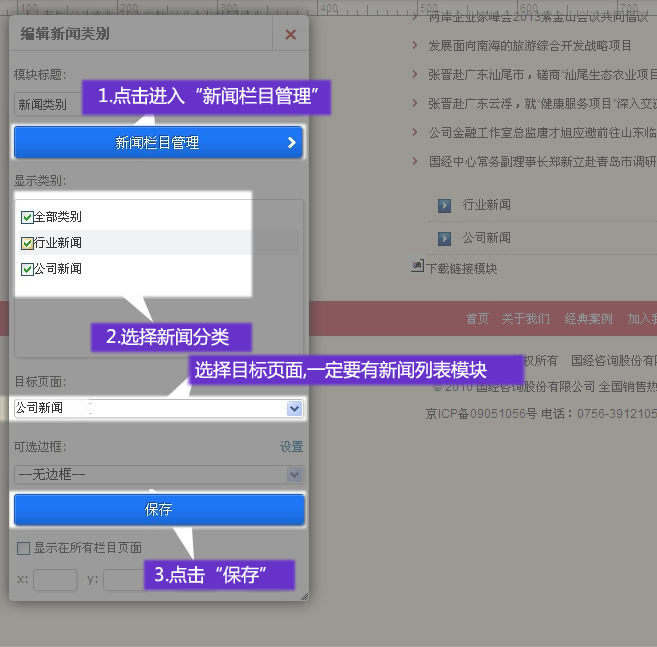Click the arrow icon beside 公司新闻
Image resolution: width=657 pixels, height=647 pixels.
coord(444,238)
